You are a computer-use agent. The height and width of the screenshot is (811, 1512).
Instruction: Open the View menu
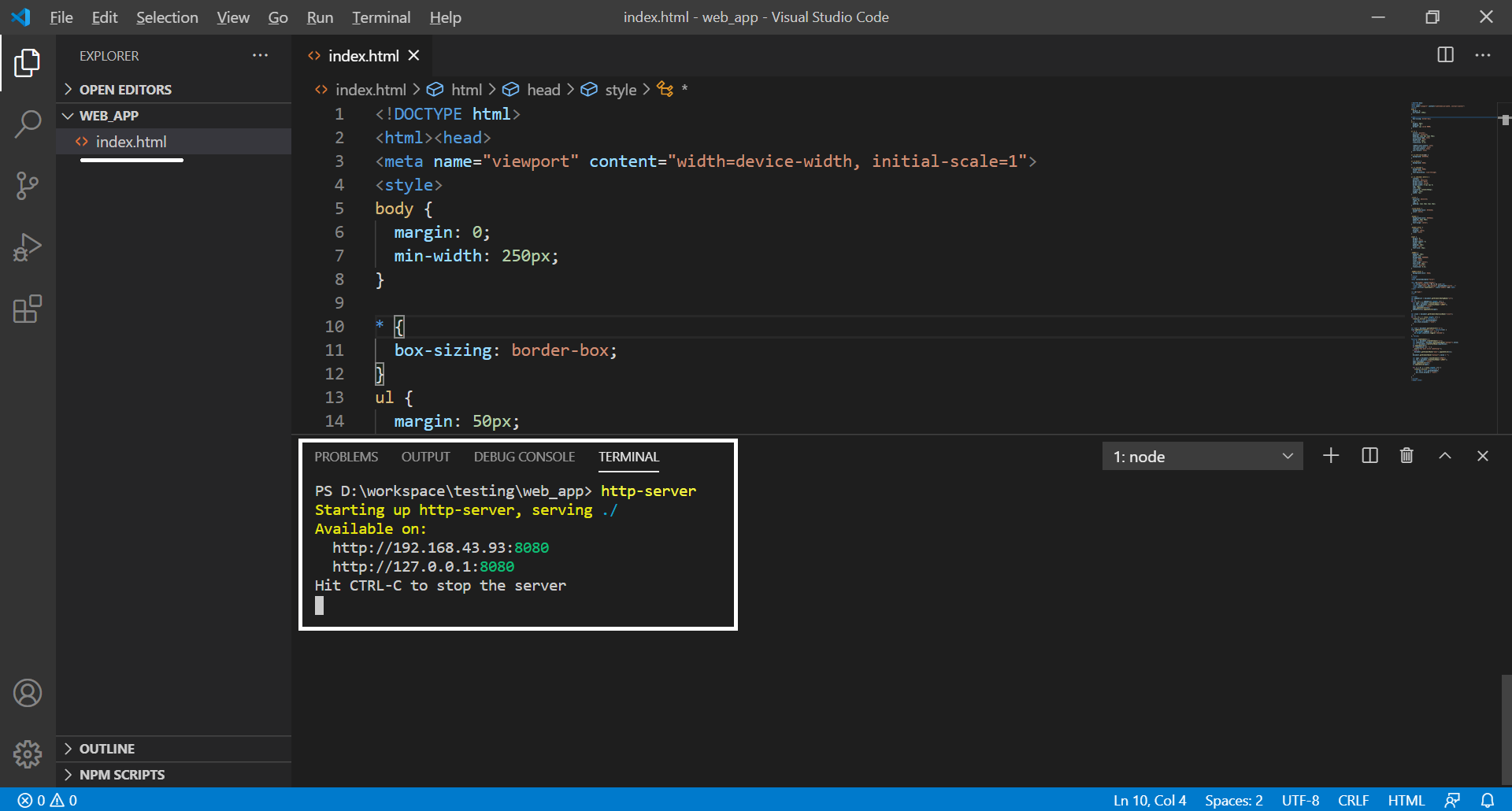[x=233, y=17]
